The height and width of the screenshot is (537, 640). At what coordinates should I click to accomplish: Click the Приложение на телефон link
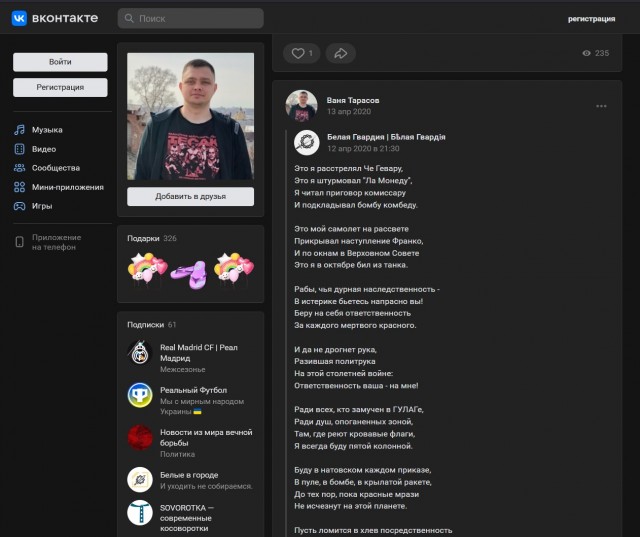click(x=56, y=242)
